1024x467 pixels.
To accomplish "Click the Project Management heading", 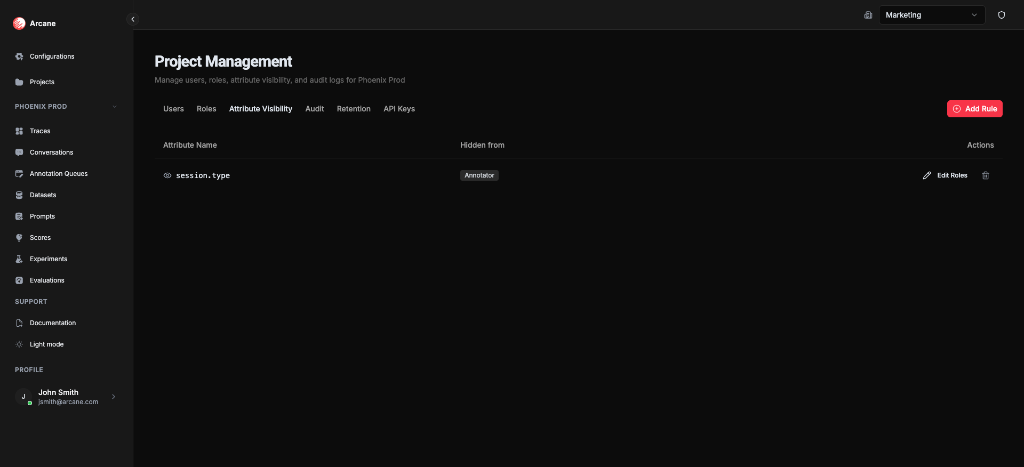I will pos(223,61).
